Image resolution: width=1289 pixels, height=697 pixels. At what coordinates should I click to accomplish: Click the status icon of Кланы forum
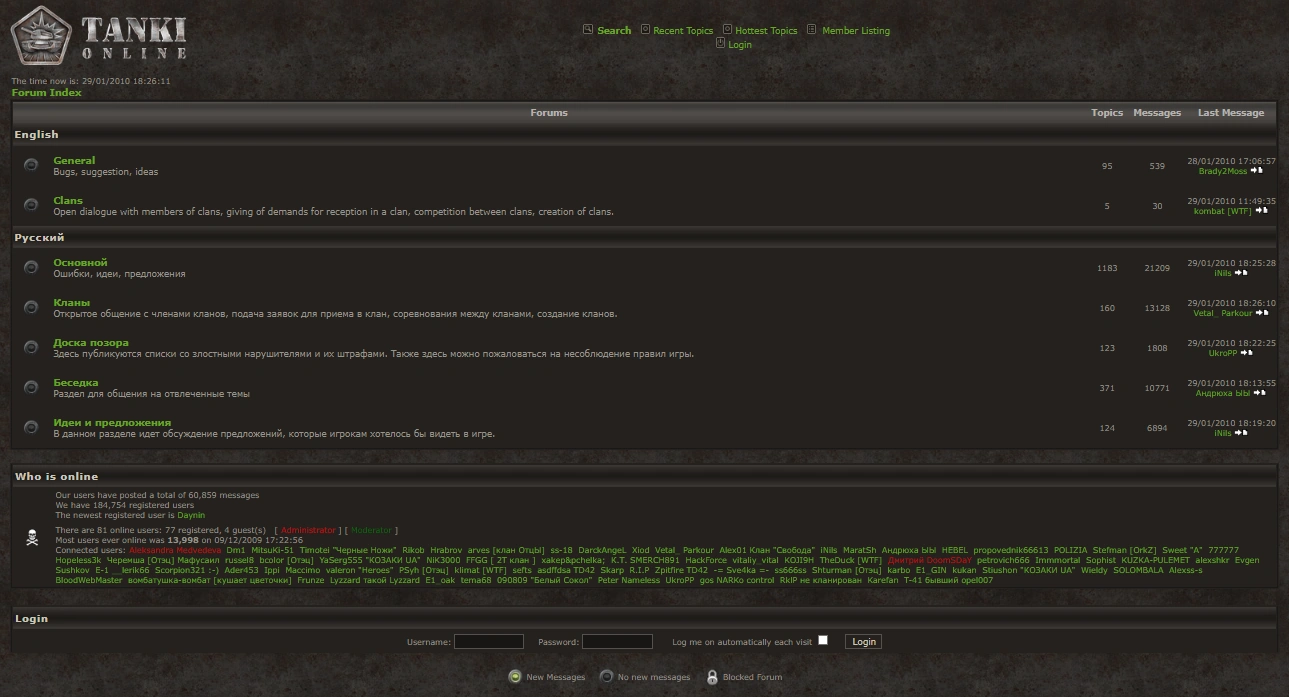31,307
